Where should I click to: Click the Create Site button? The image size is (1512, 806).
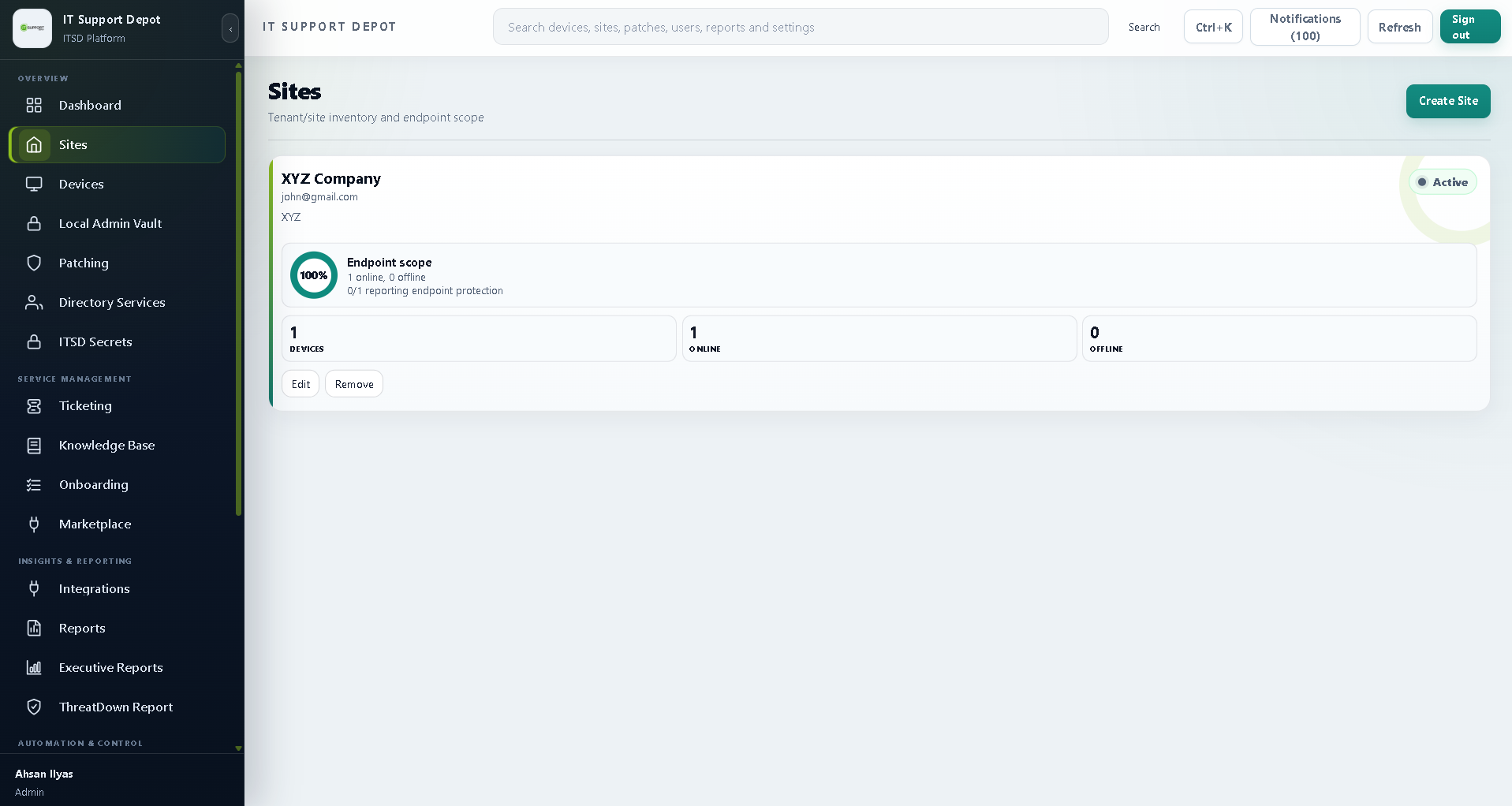(1448, 101)
